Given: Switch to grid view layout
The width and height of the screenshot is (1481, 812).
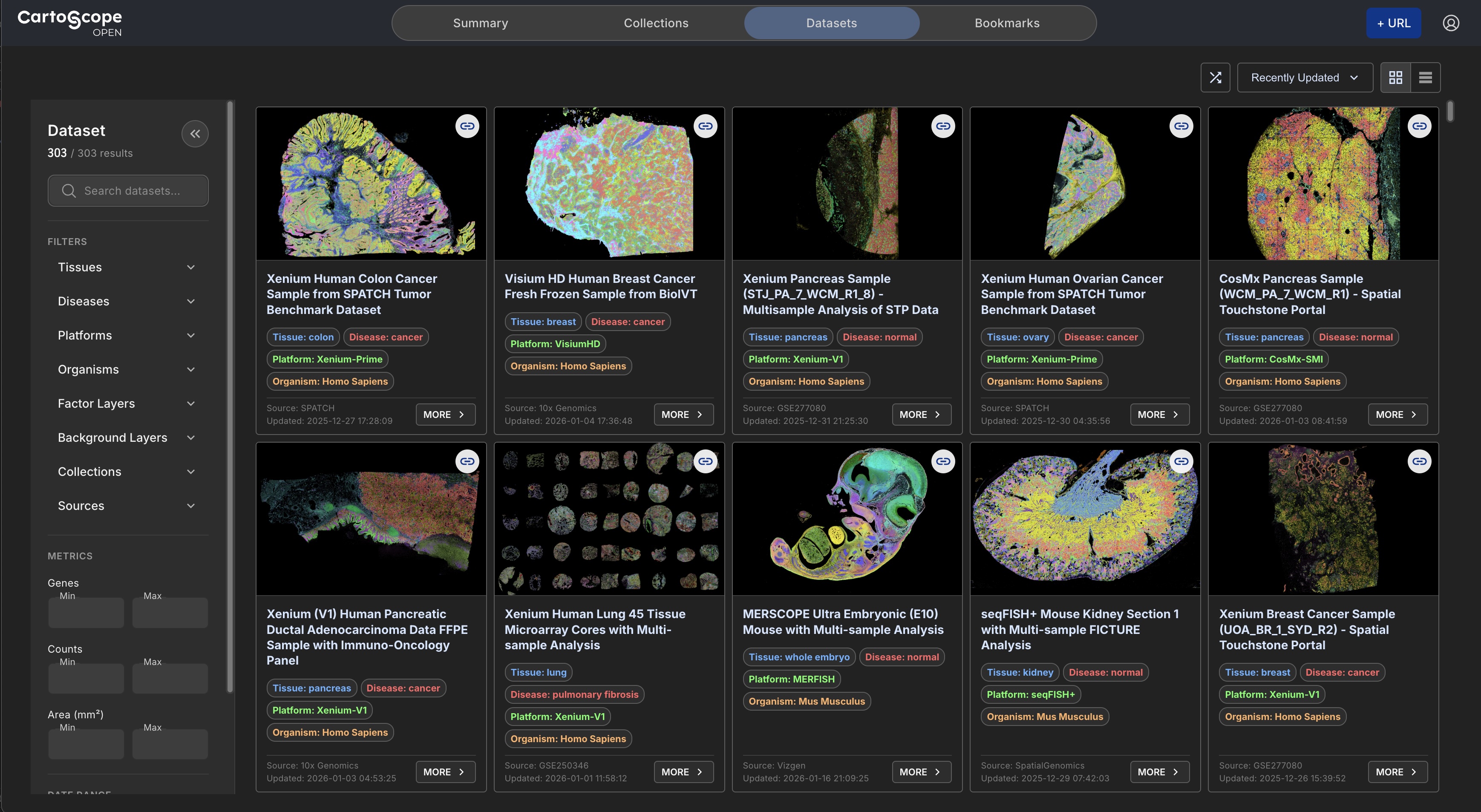Looking at the screenshot, I should (1395, 78).
